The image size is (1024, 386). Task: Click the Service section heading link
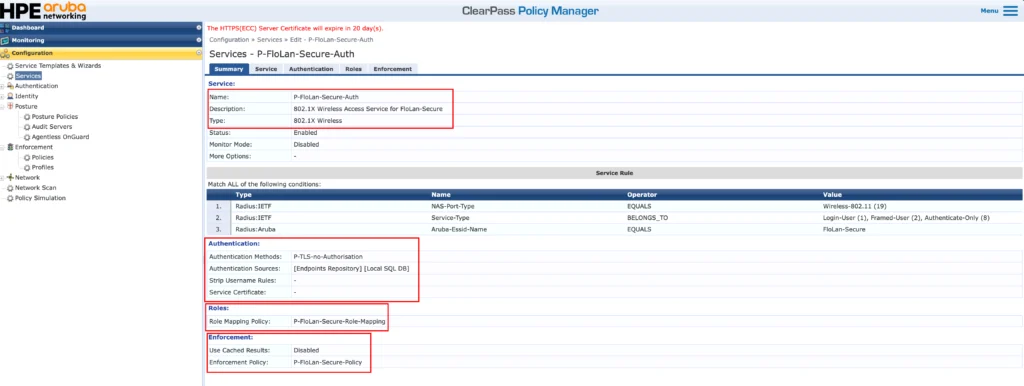[x=221, y=84]
